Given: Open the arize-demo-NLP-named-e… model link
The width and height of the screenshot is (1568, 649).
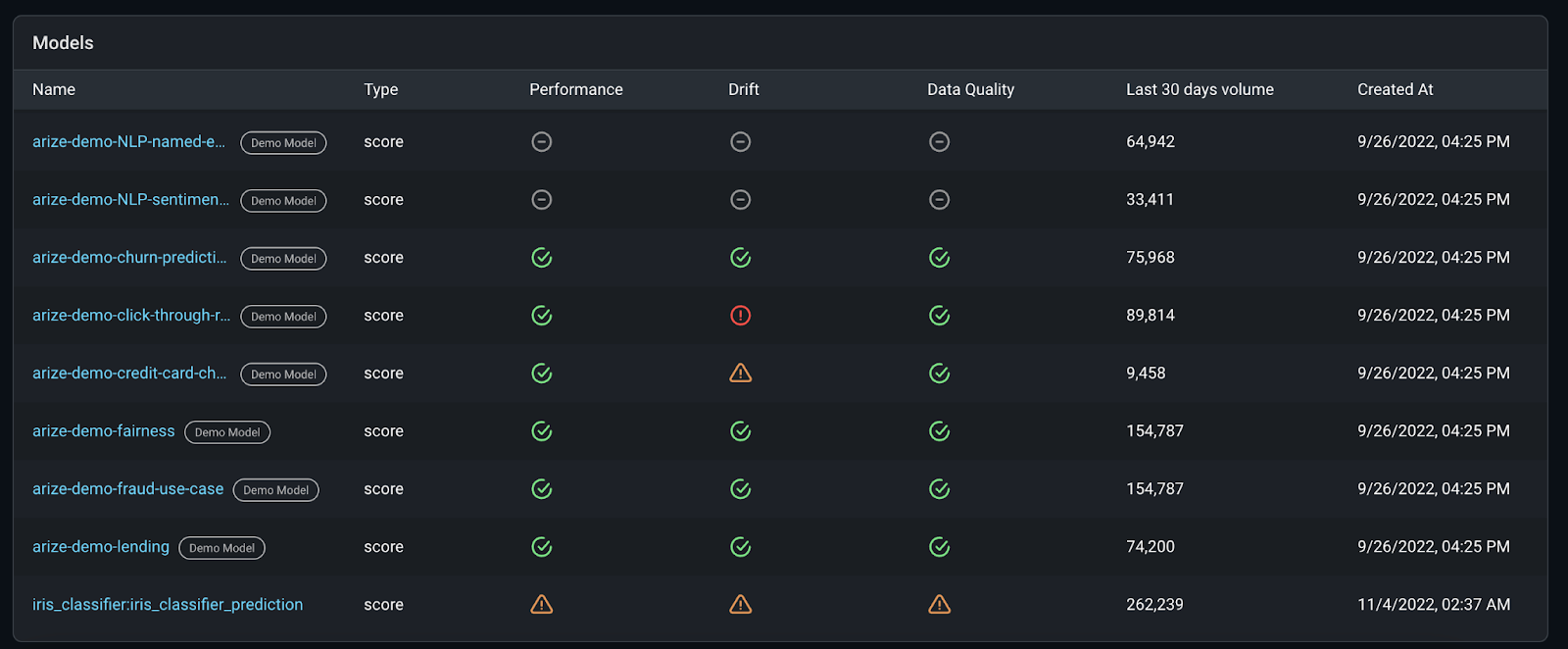Looking at the screenshot, I should pyautogui.click(x=128, y=141).
